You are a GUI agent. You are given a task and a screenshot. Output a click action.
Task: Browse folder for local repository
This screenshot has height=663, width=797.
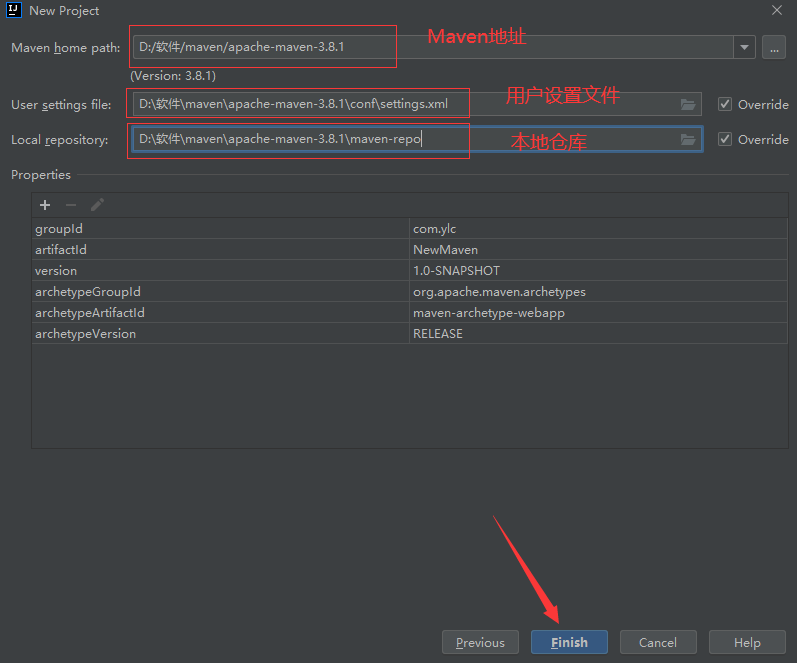pos(688,140)
